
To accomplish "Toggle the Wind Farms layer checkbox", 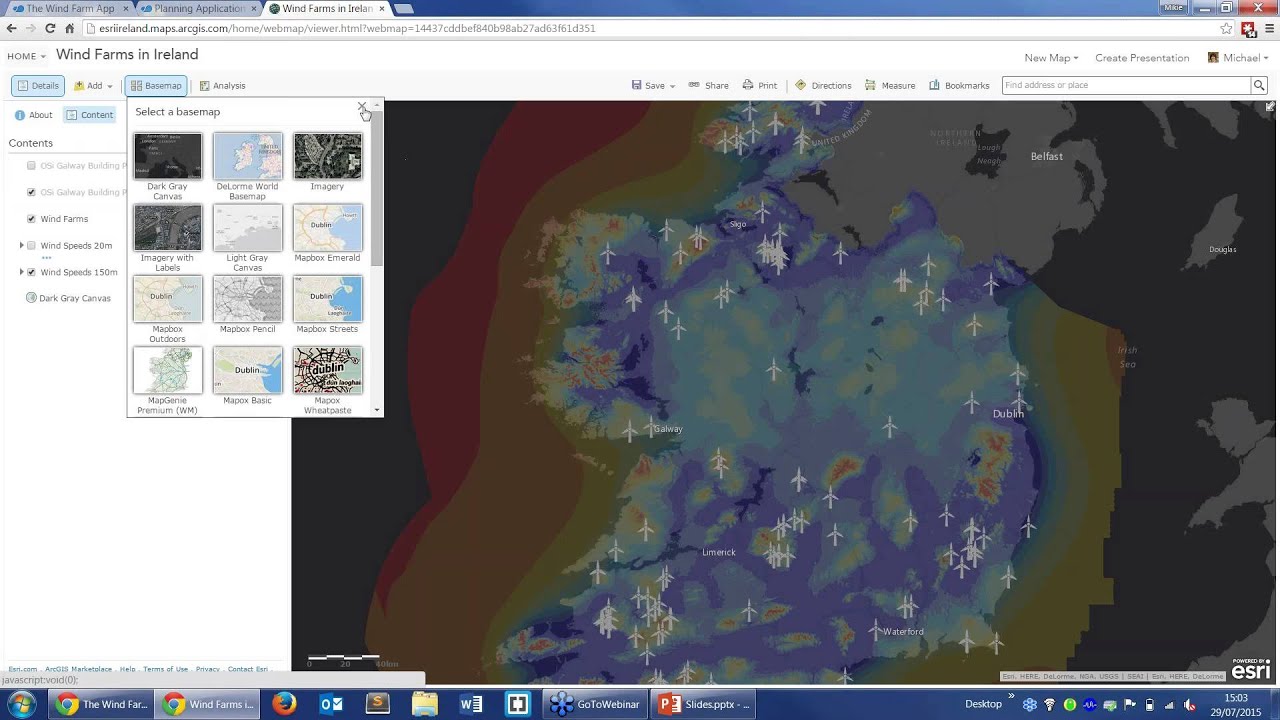I will [x=31, y=219].
